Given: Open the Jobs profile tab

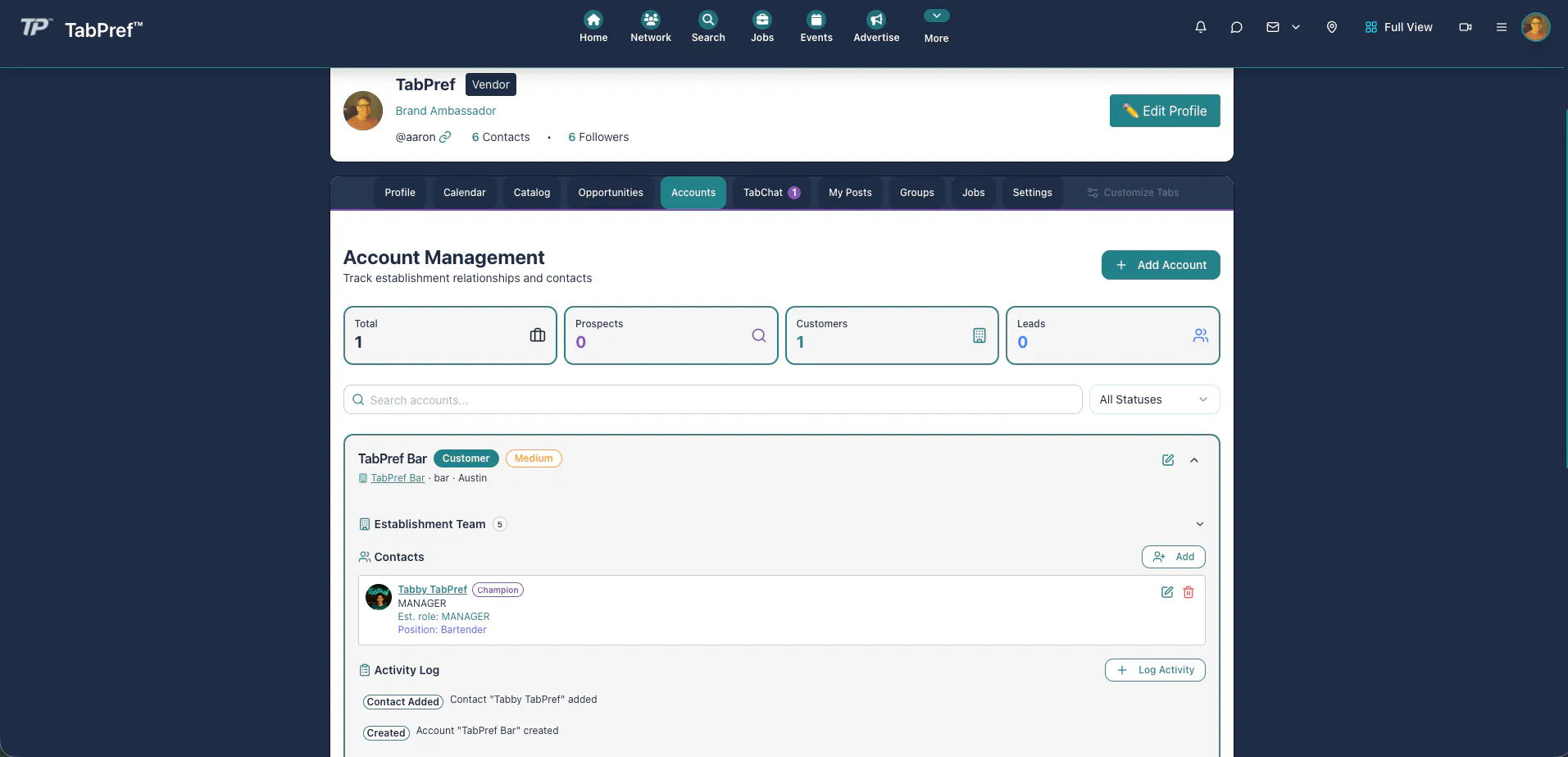Looking at the screenshot, I should (974, 193).
